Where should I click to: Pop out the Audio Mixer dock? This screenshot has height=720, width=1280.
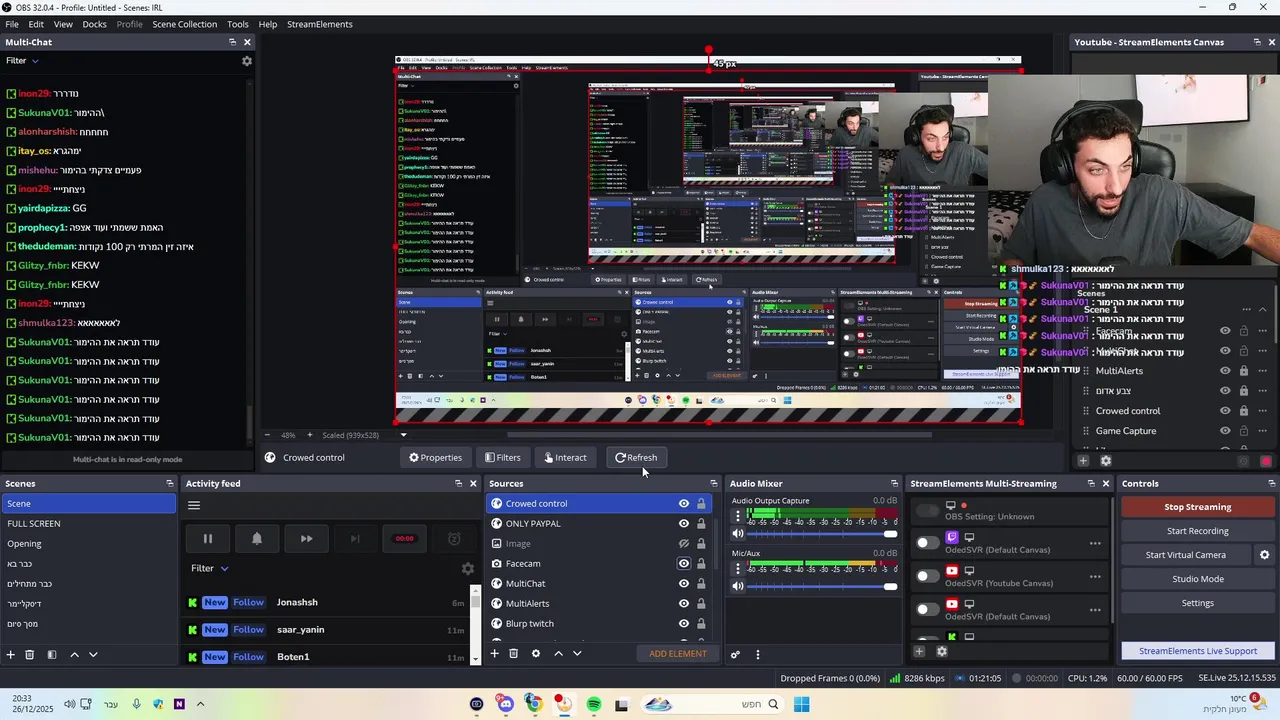[x=894, y=484]
